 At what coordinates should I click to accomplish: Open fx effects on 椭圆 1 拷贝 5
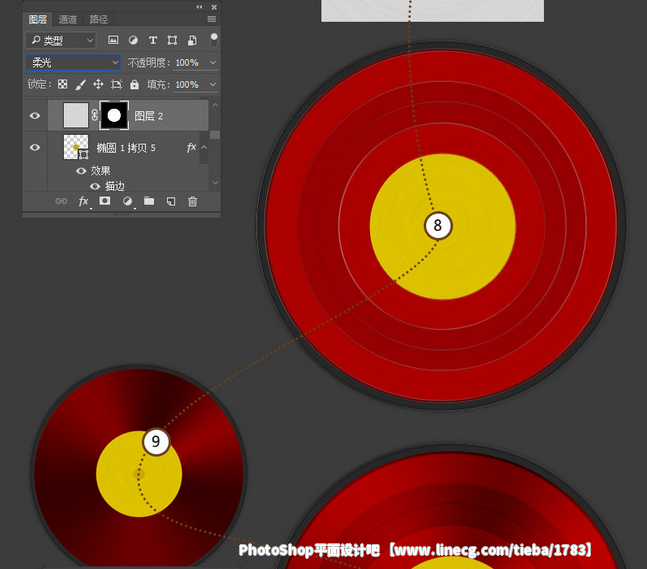point(191,147)
